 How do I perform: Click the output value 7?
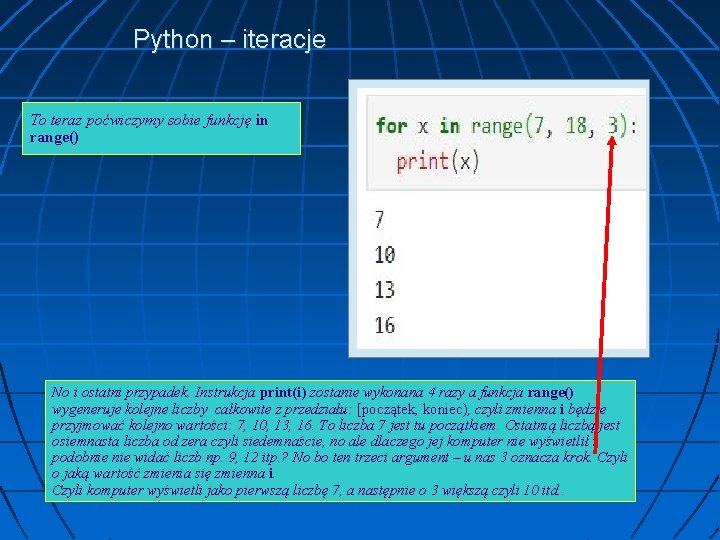point(379,219)
